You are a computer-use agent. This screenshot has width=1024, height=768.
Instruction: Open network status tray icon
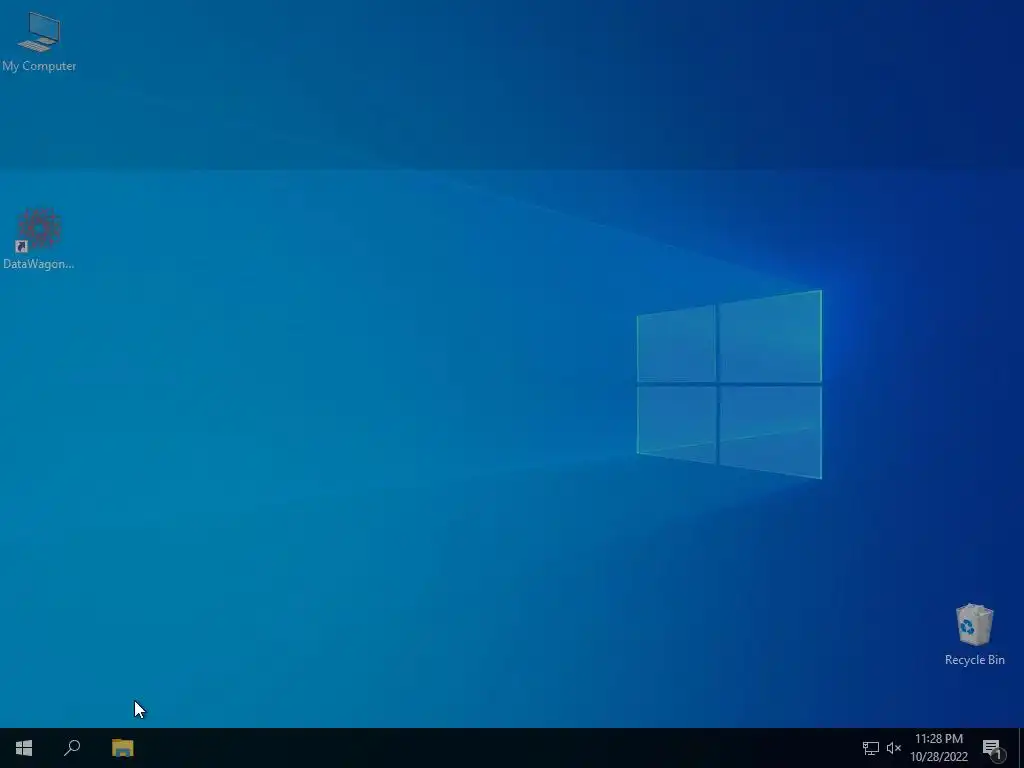[871, 748]
